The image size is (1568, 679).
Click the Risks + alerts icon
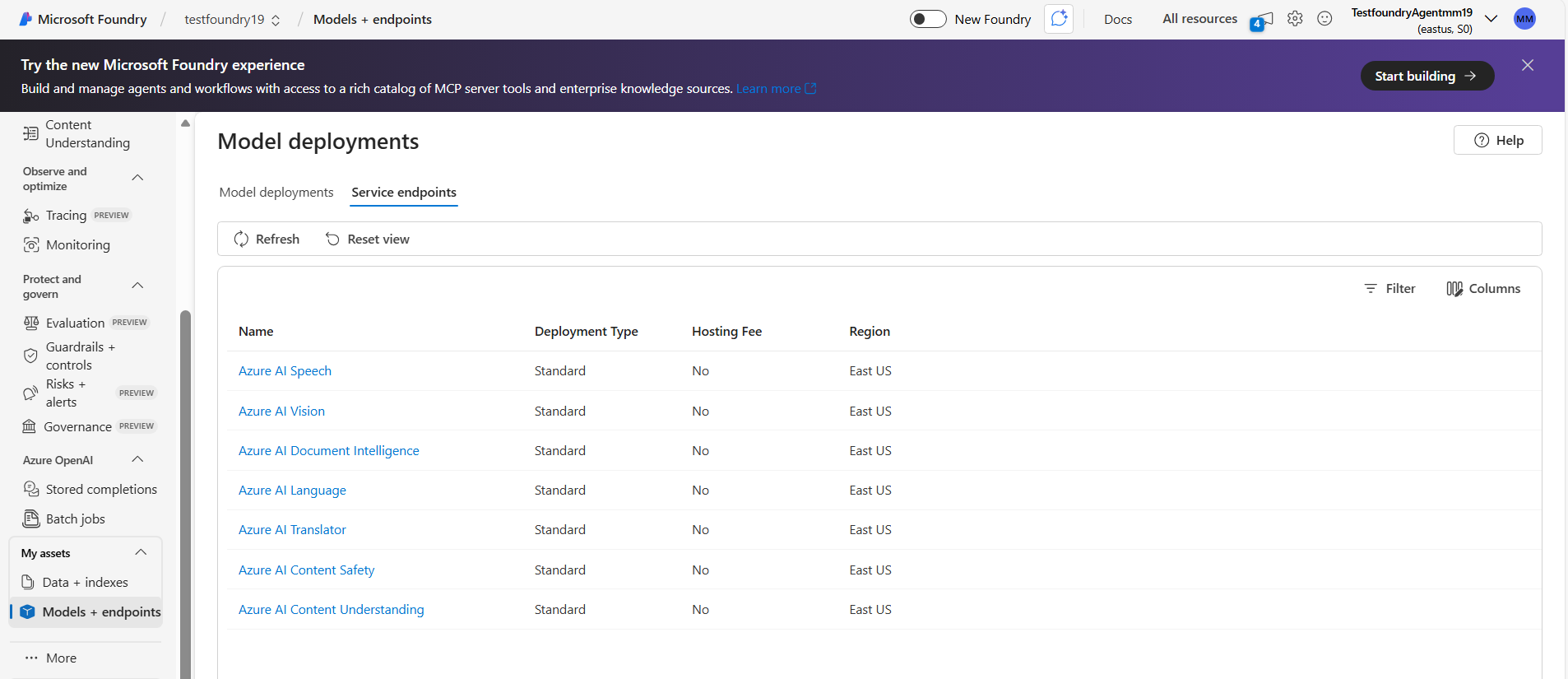(30, 393)
